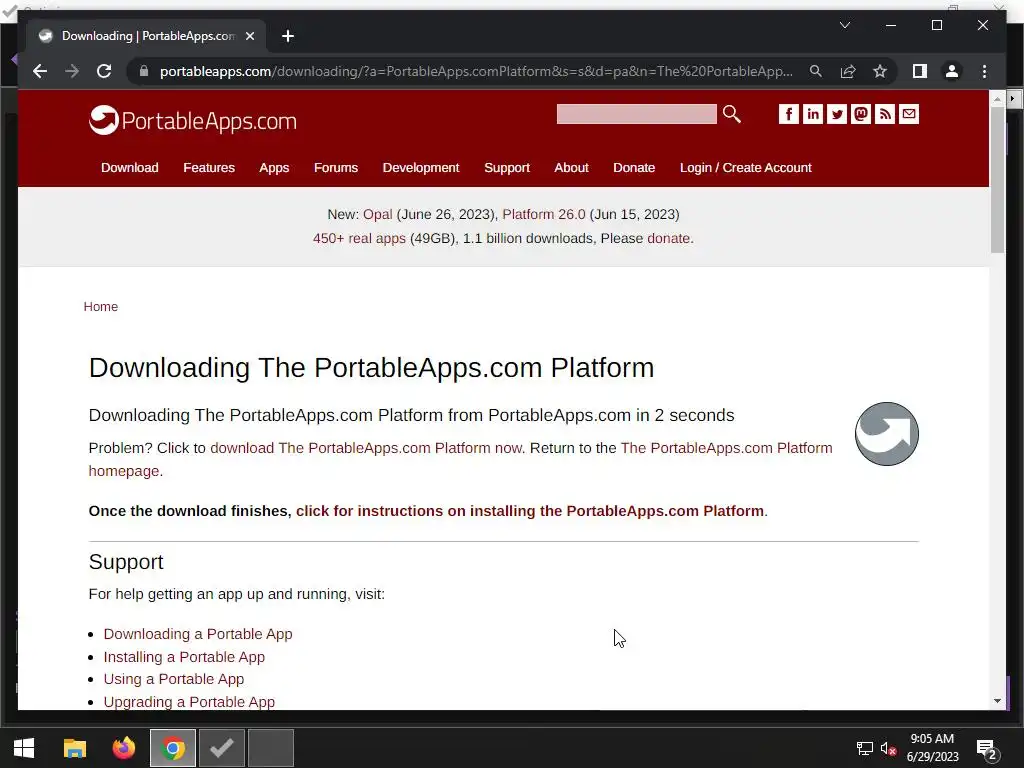Click the zoom magnifier icon in address bar
1024x768 pixels.
pos(816,71)
